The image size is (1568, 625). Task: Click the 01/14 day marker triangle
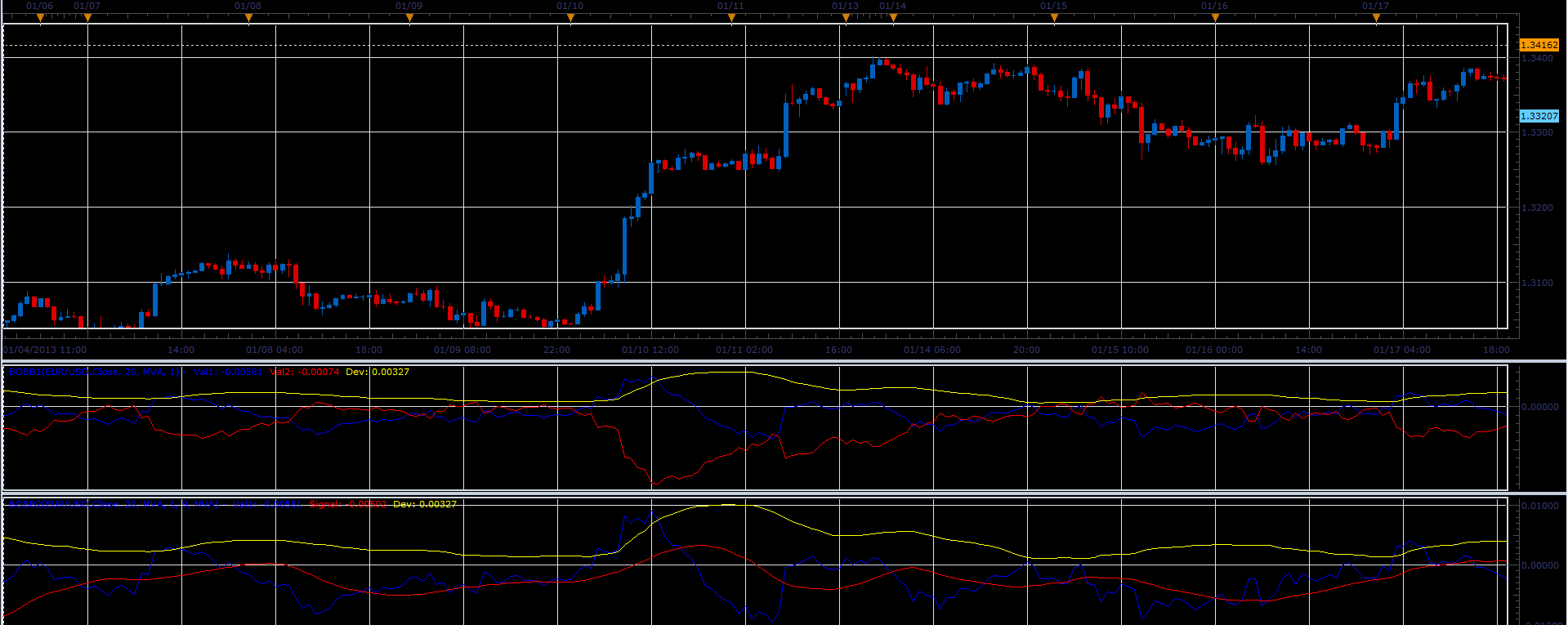pos(893,18)
